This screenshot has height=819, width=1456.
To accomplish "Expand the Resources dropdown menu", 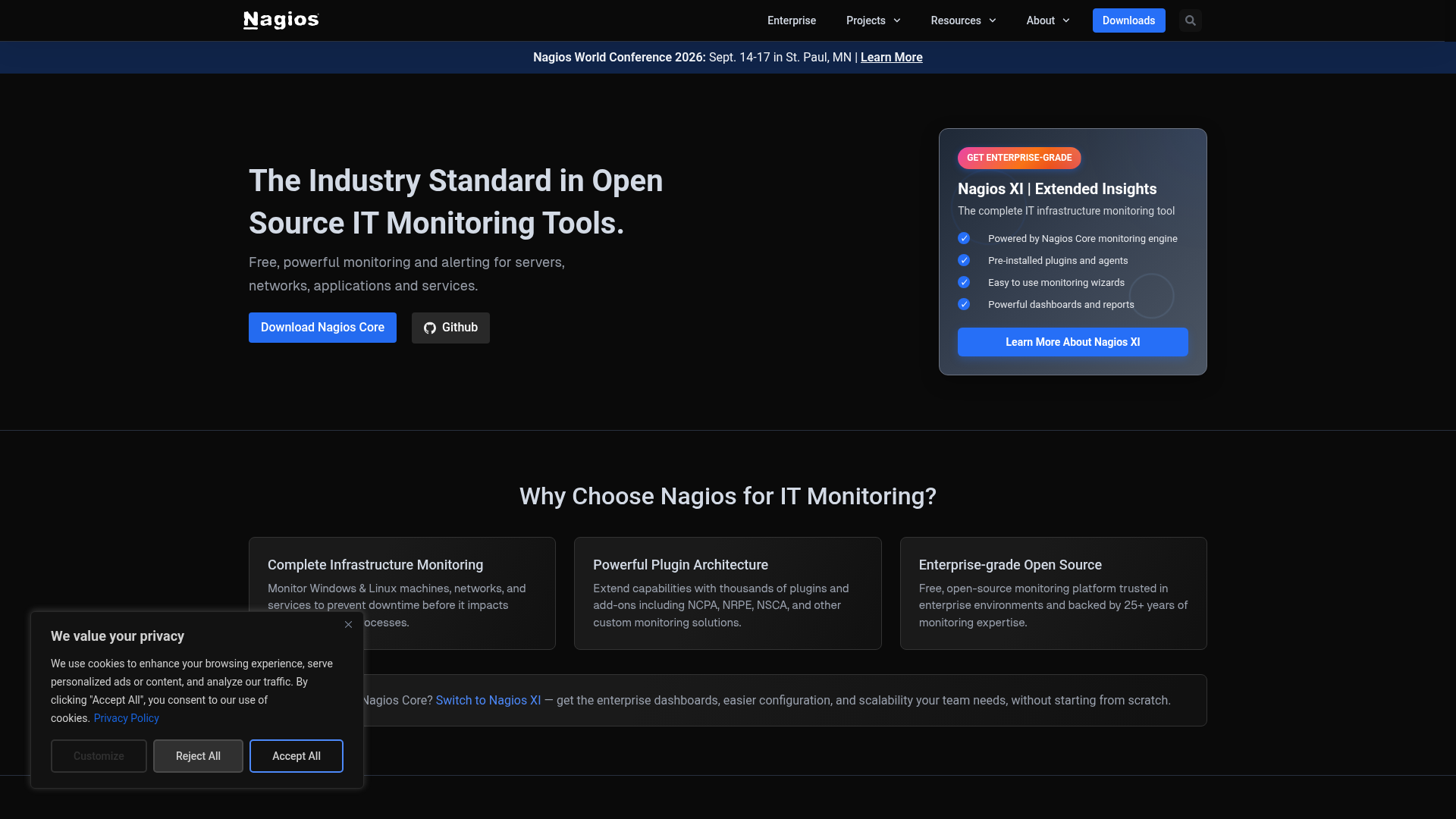I will point(963,20).
